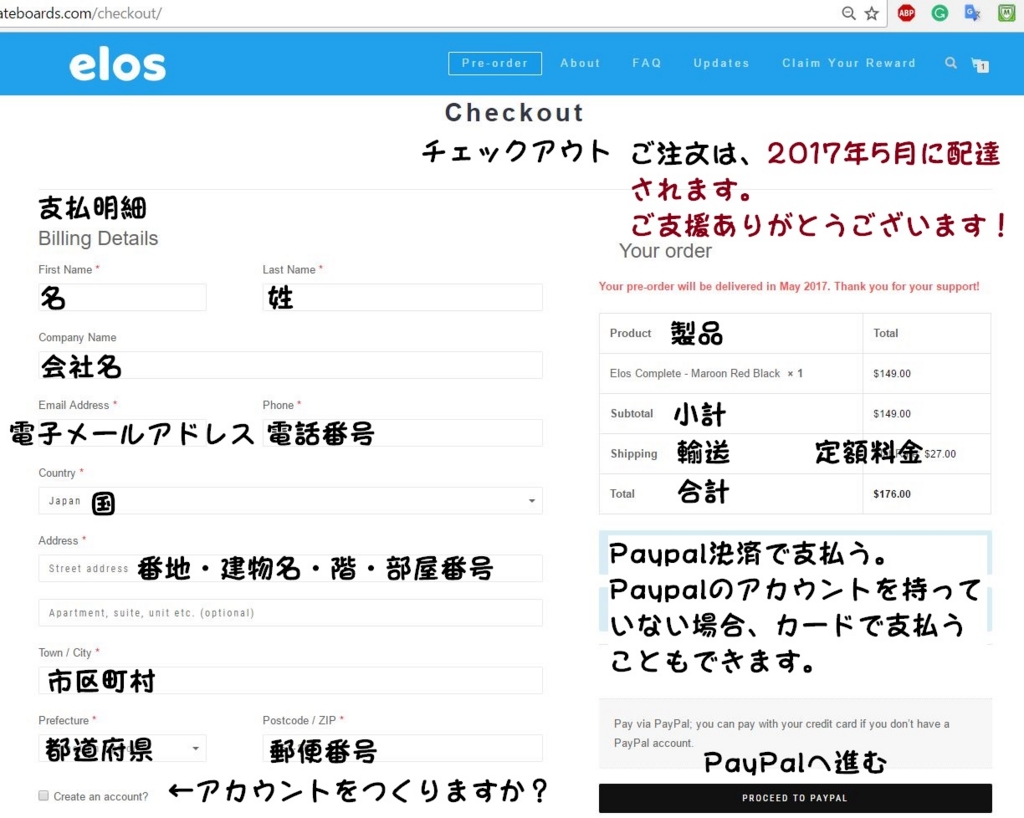Open the Grammarly extension icon
1024x818 pixels.
pyautogui.click(x=940, y=12)
